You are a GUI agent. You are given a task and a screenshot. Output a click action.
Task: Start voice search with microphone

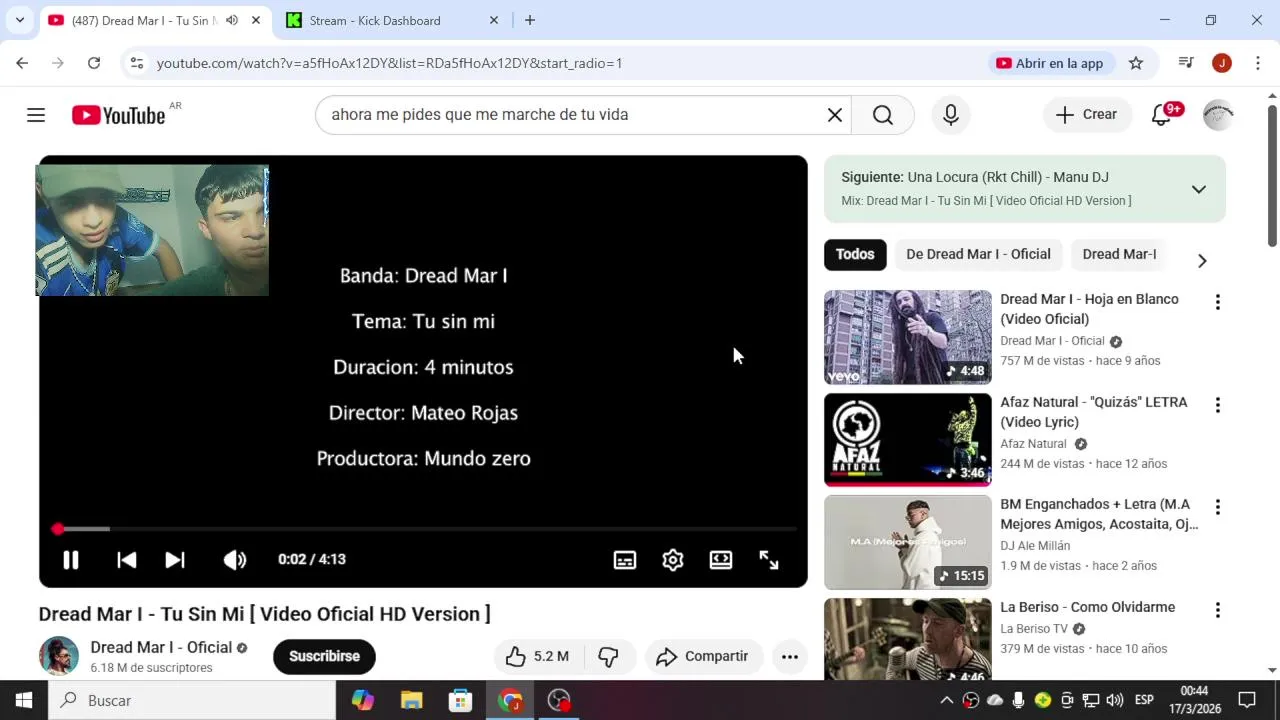click(951, 115)
